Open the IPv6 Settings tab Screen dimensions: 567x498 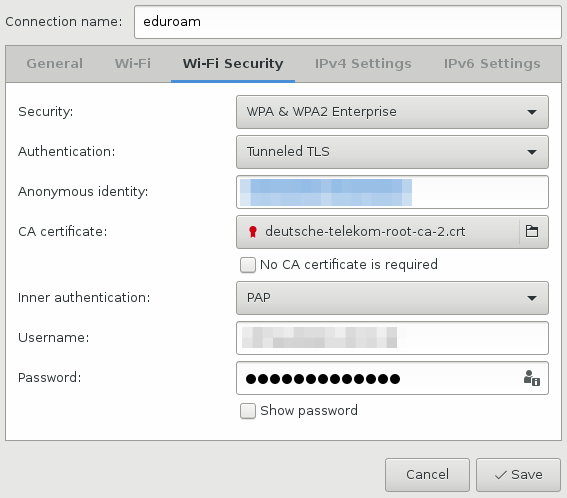click(x=492, y=64)
